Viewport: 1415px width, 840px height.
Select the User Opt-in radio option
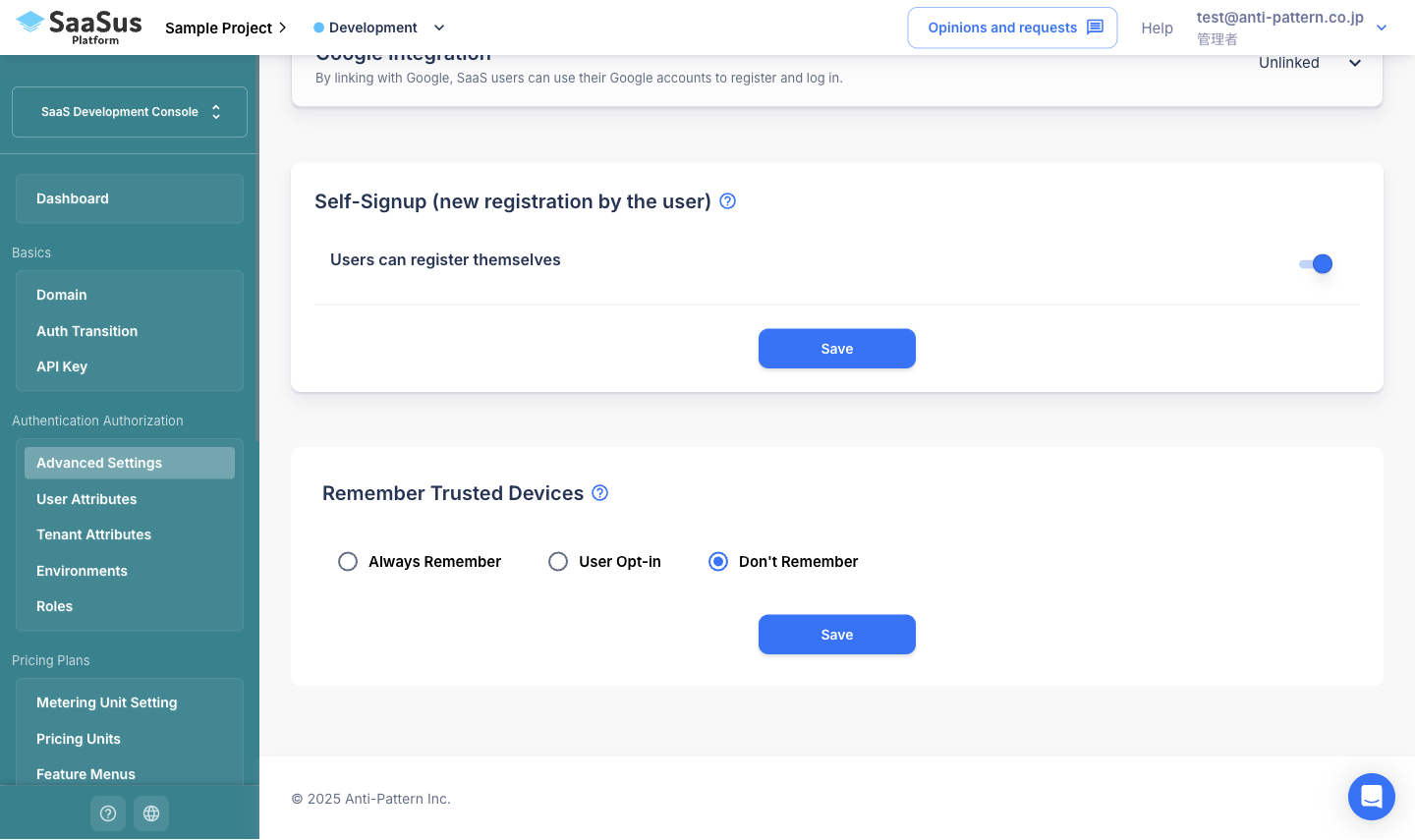click(558, 562)
